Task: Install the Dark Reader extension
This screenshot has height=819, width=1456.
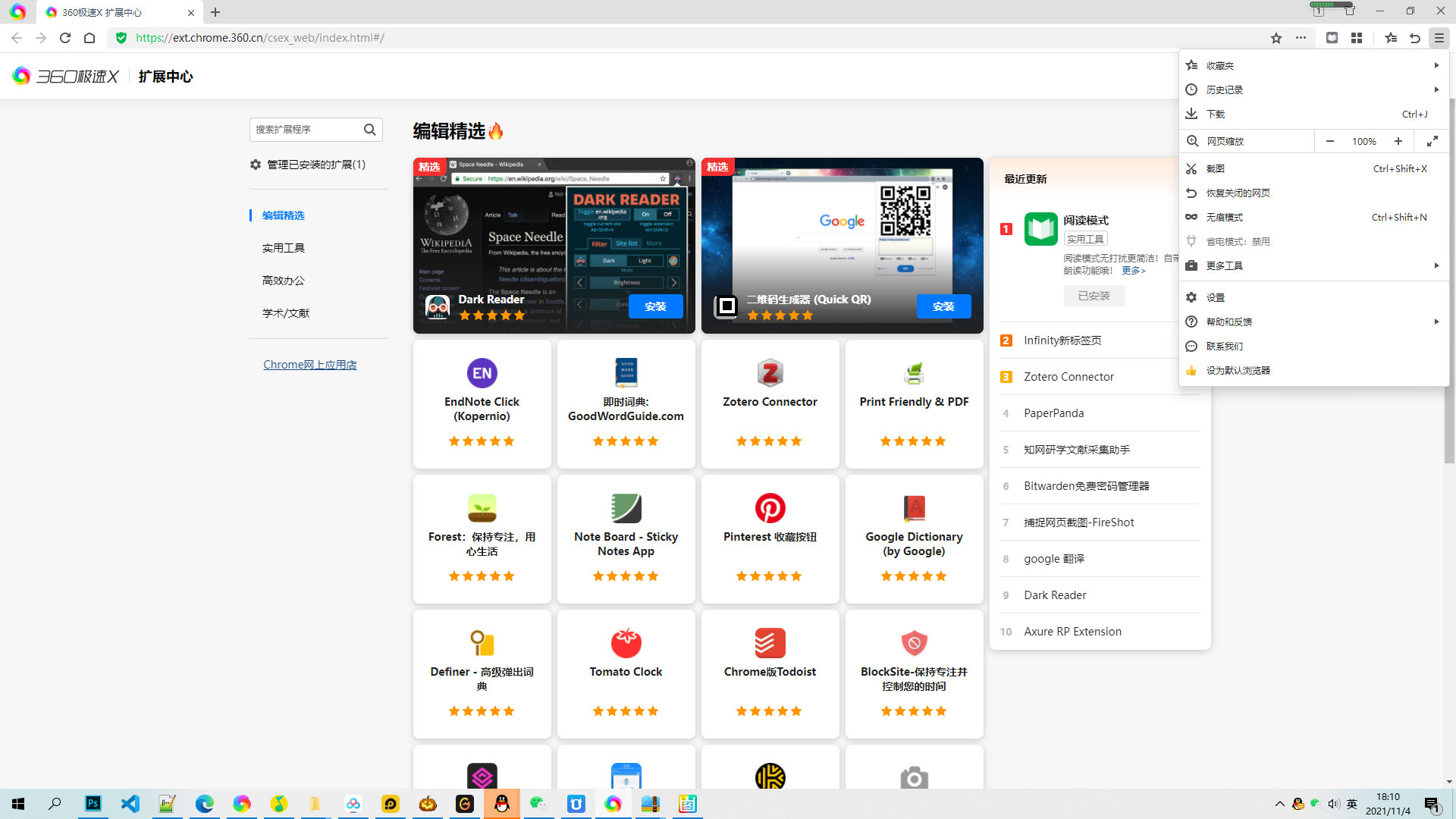Action: 655,306
